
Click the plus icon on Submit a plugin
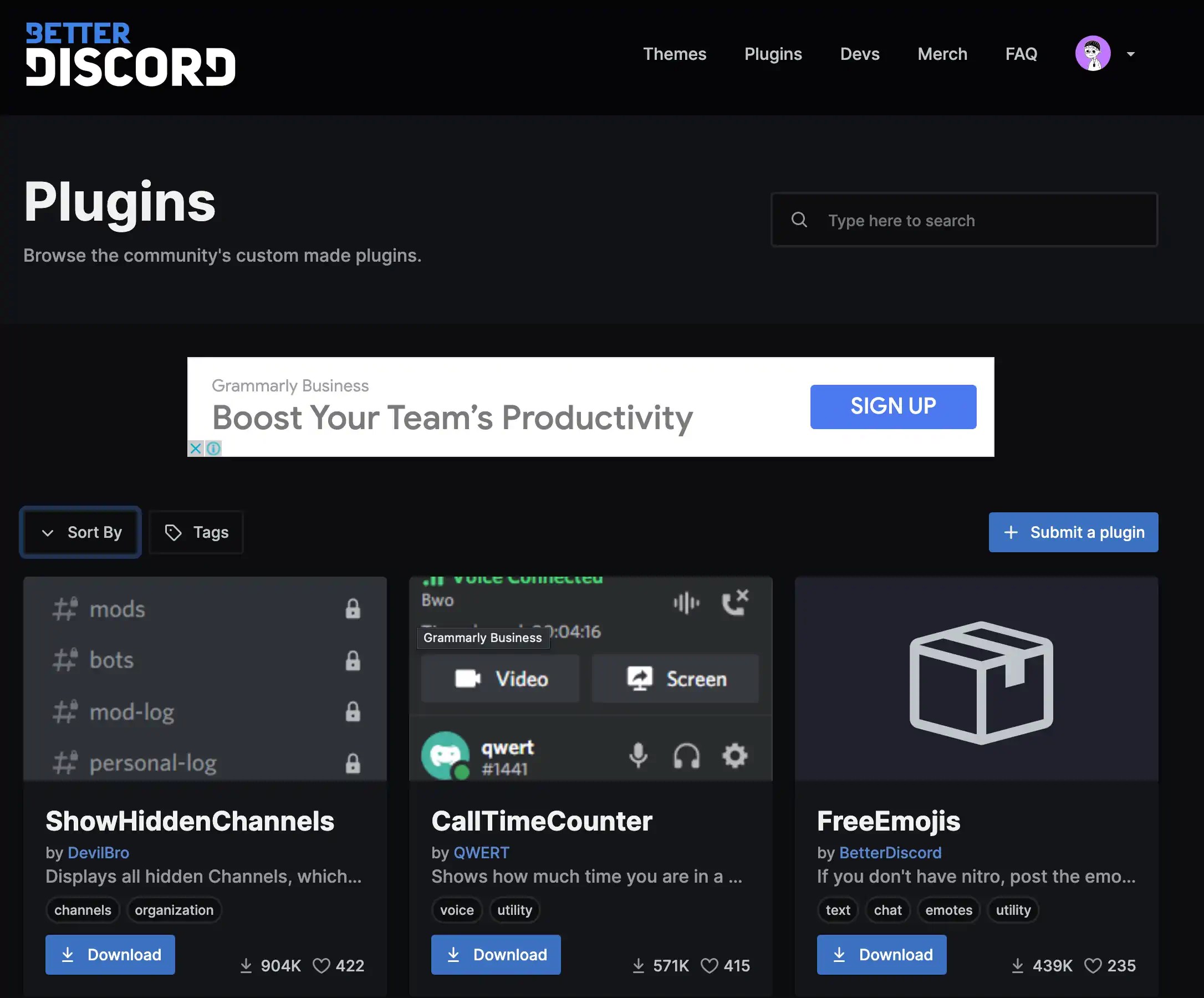pos(1011,532)
